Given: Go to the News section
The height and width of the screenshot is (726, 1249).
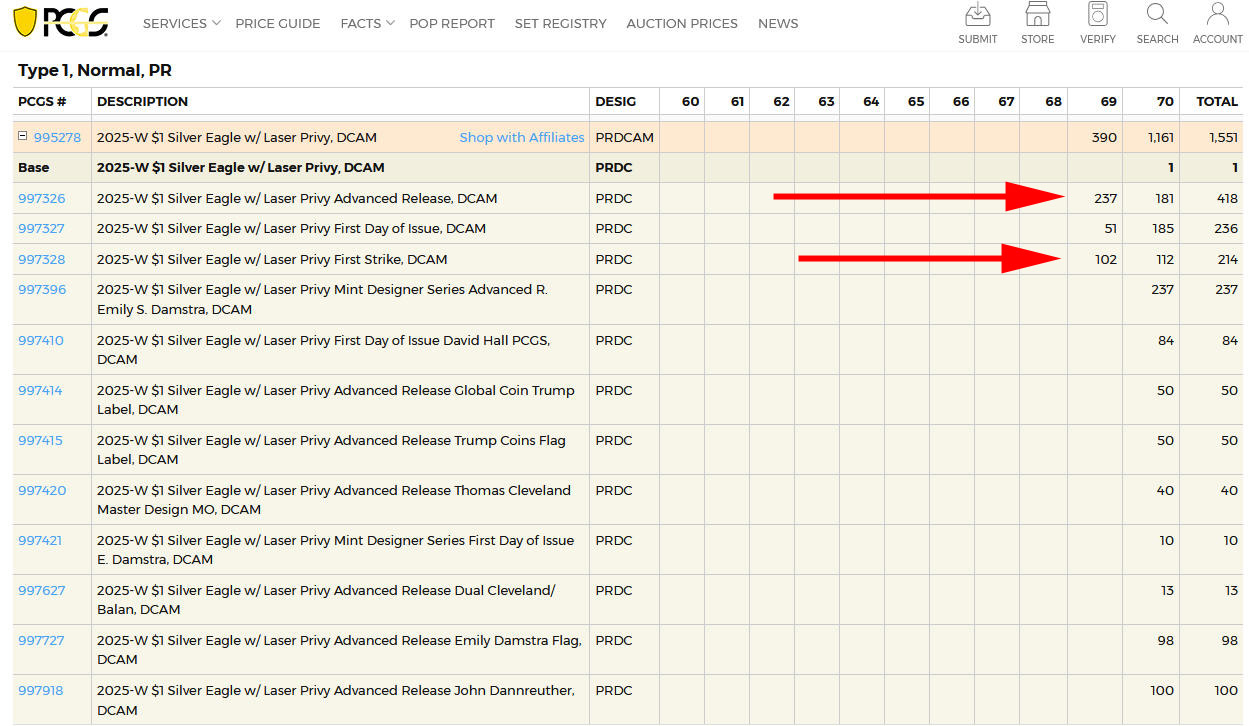Looking at the screenshot, I should pos(778,23).
